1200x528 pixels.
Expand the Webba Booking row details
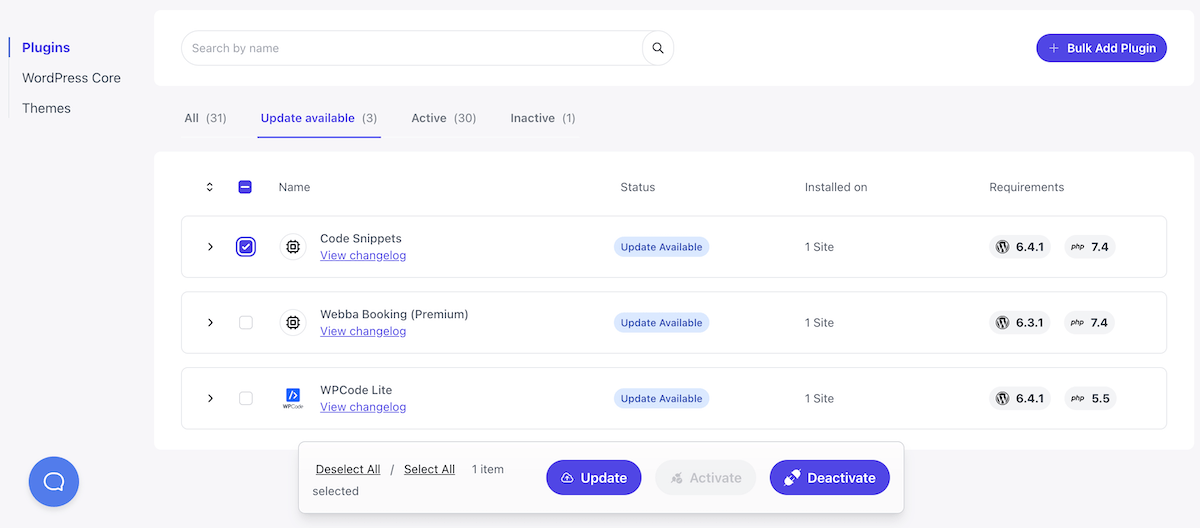coord(210,323)
